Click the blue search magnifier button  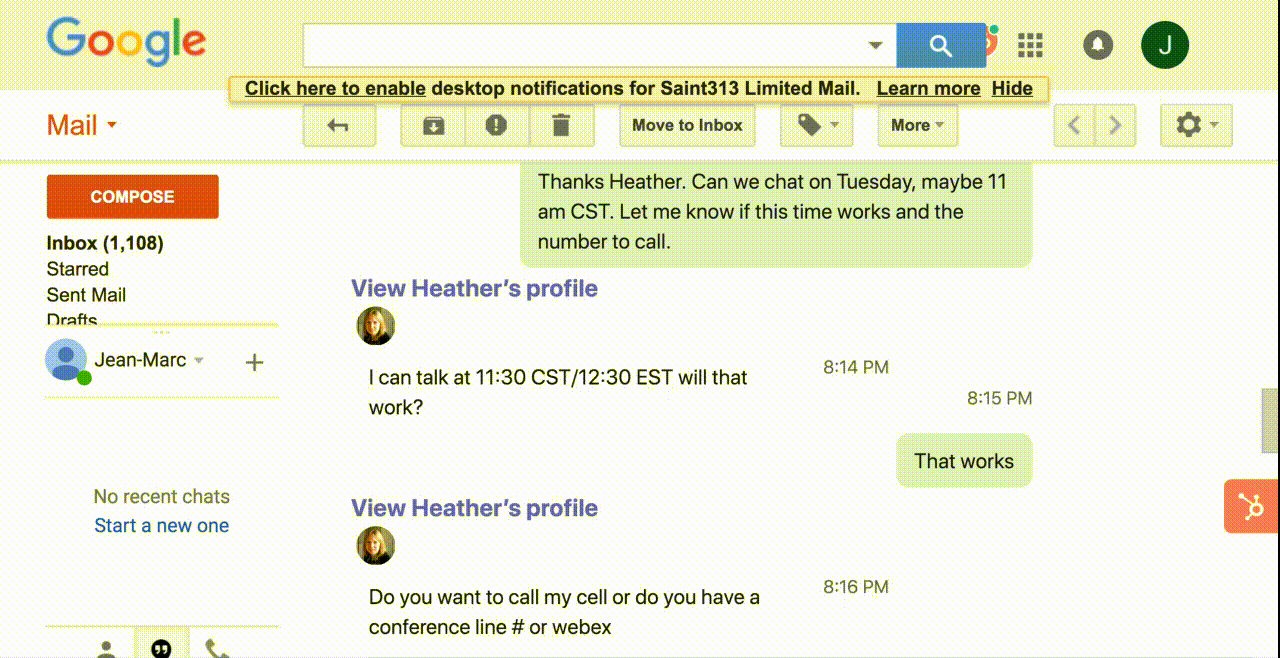[x=940, y=46]
